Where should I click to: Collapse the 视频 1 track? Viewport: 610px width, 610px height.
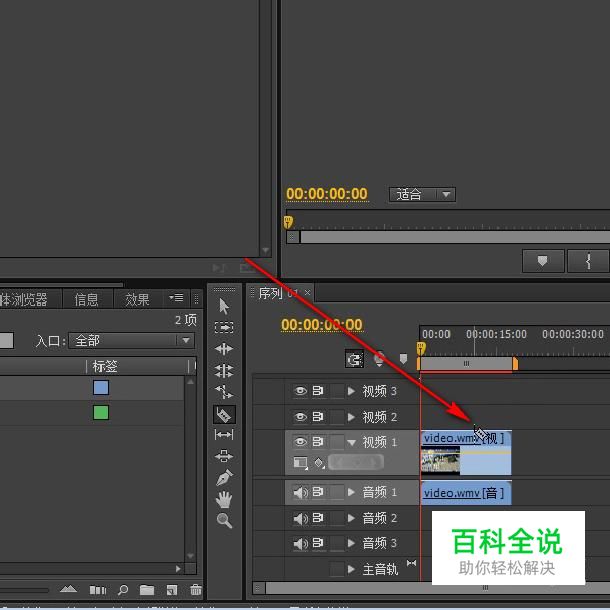coord(352,442)
